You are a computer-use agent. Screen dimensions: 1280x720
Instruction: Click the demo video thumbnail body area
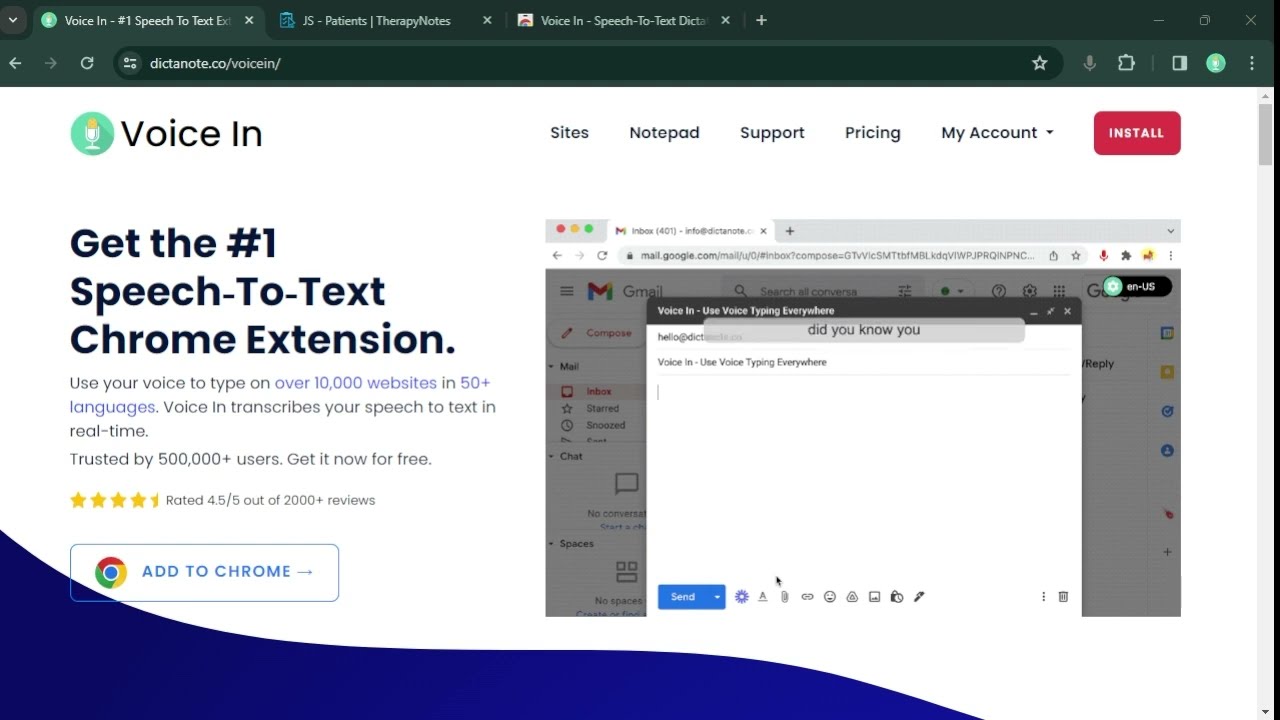(x=863, y=418)
